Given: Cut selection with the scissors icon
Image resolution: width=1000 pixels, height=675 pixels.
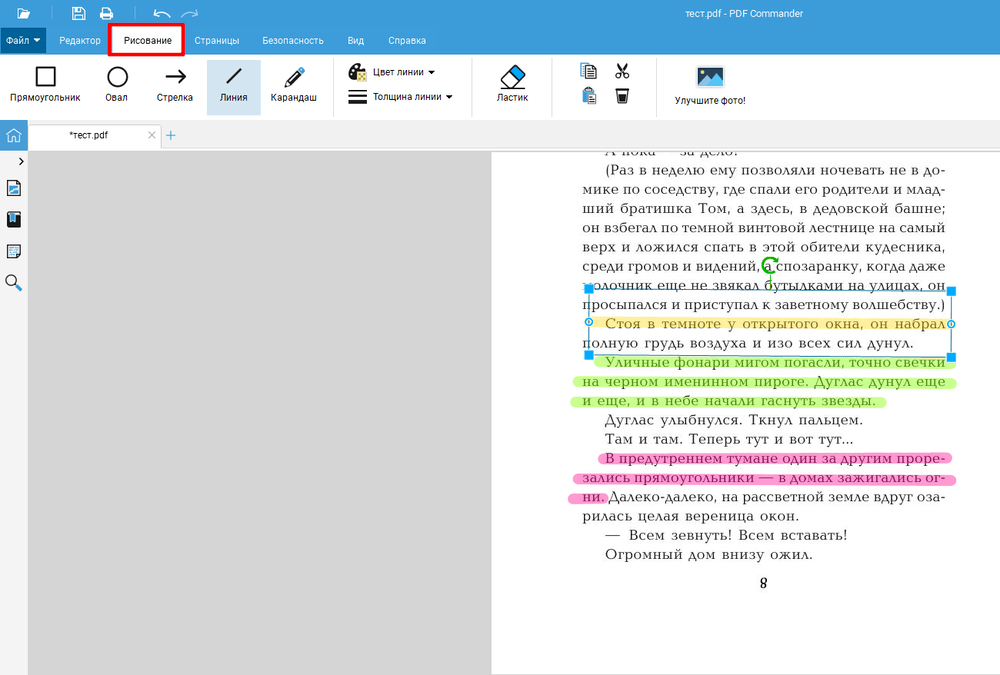Looking at the screenshot, I should click(622, 71).
